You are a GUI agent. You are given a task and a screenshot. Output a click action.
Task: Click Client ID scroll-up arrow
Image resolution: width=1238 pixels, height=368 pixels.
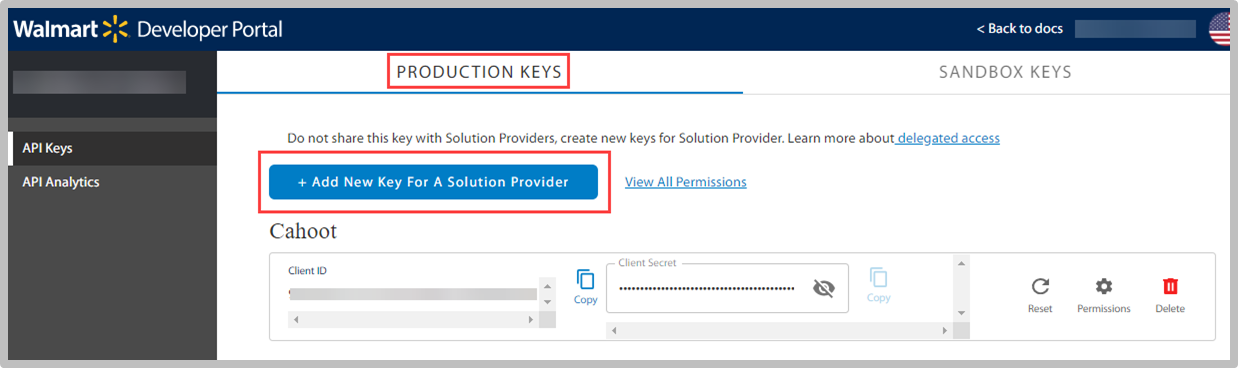coord(547,285)
